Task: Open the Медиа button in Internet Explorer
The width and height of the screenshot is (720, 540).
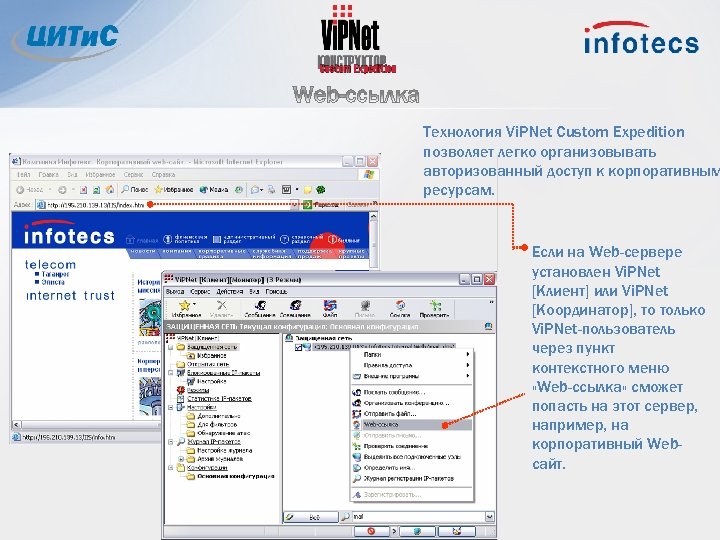Action: point(214,189)
